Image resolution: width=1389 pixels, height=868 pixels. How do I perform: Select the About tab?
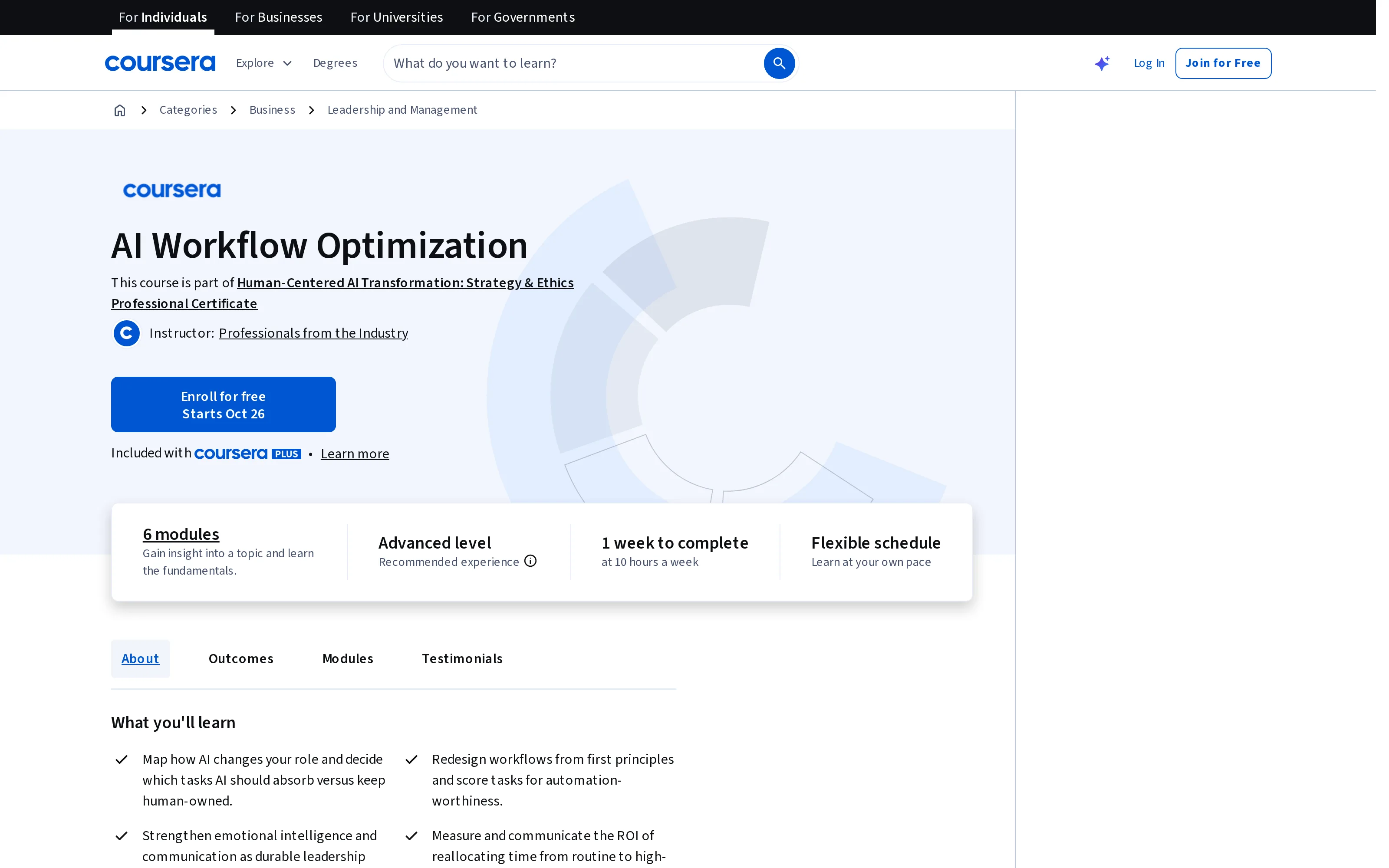(x=140, y=658)
